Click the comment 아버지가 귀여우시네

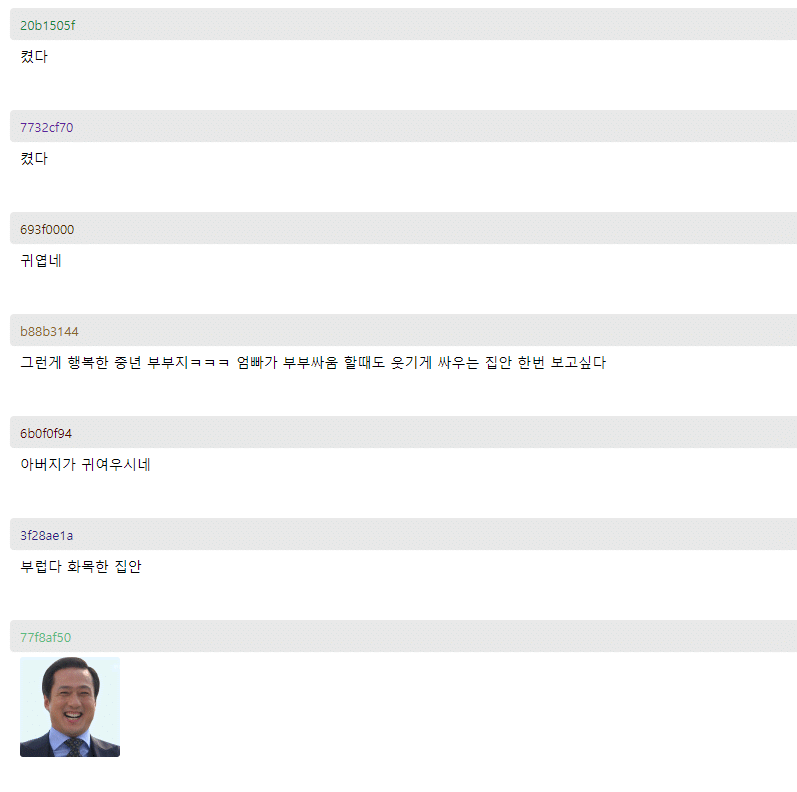pos(85,465)
